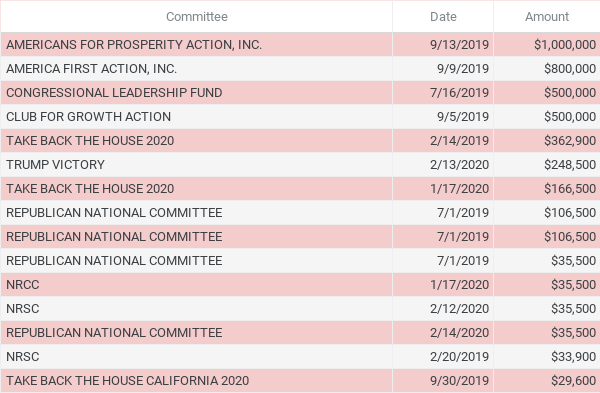
Task: Sort by the Amount column header
Action: [547, 16]
